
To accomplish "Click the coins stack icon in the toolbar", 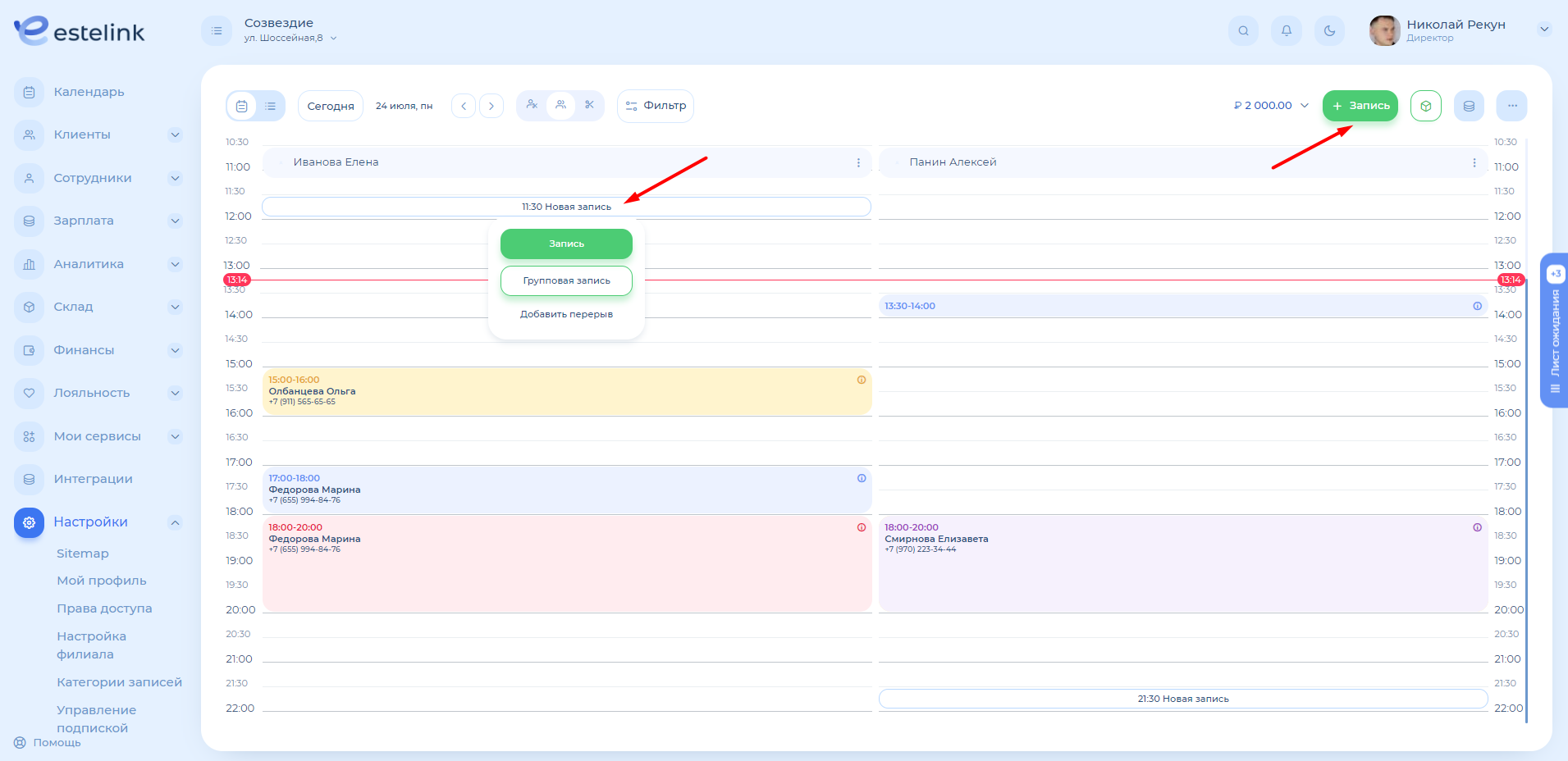I will pos(1469,106).
